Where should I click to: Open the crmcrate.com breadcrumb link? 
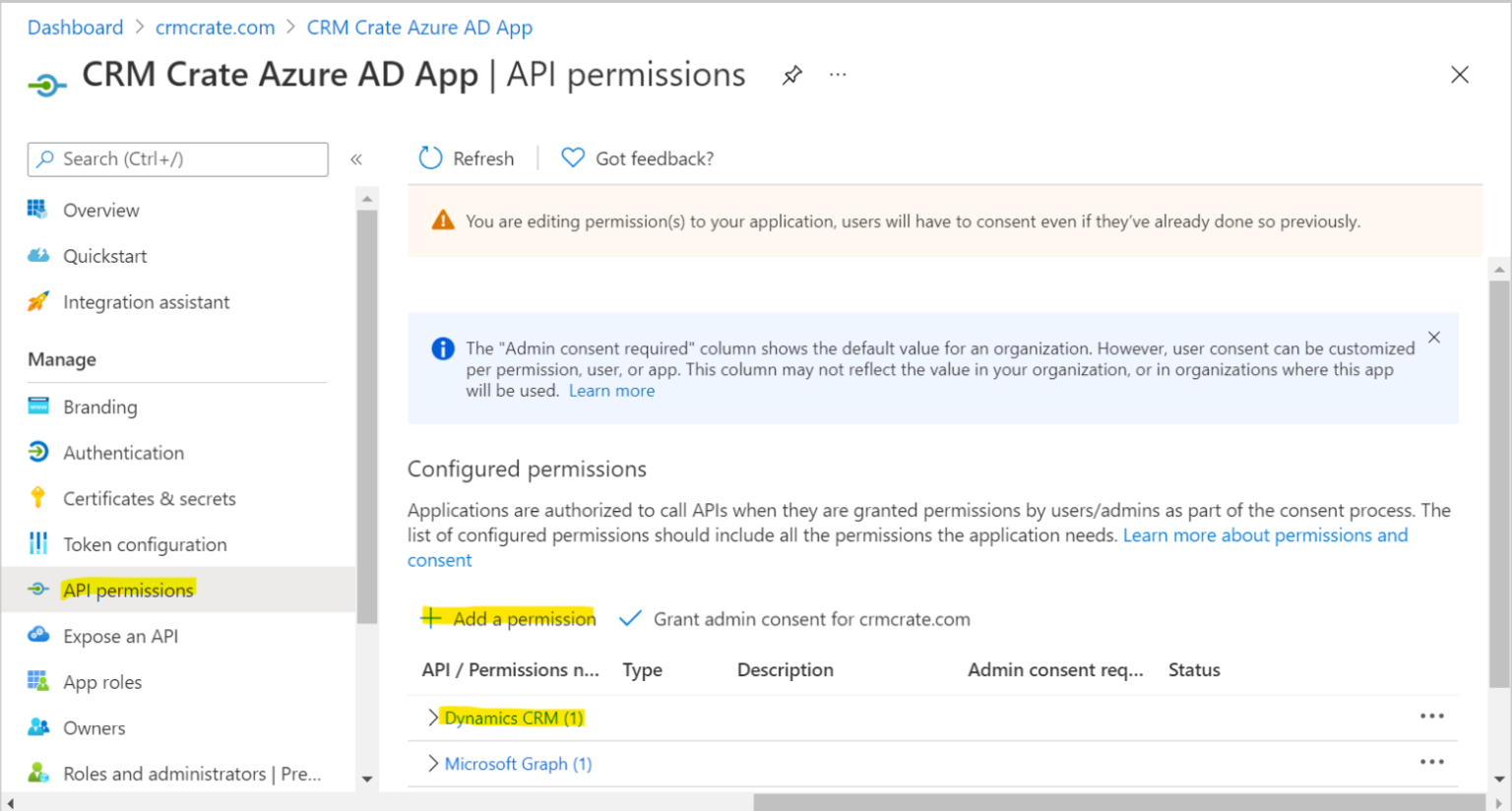pos(215,27)
